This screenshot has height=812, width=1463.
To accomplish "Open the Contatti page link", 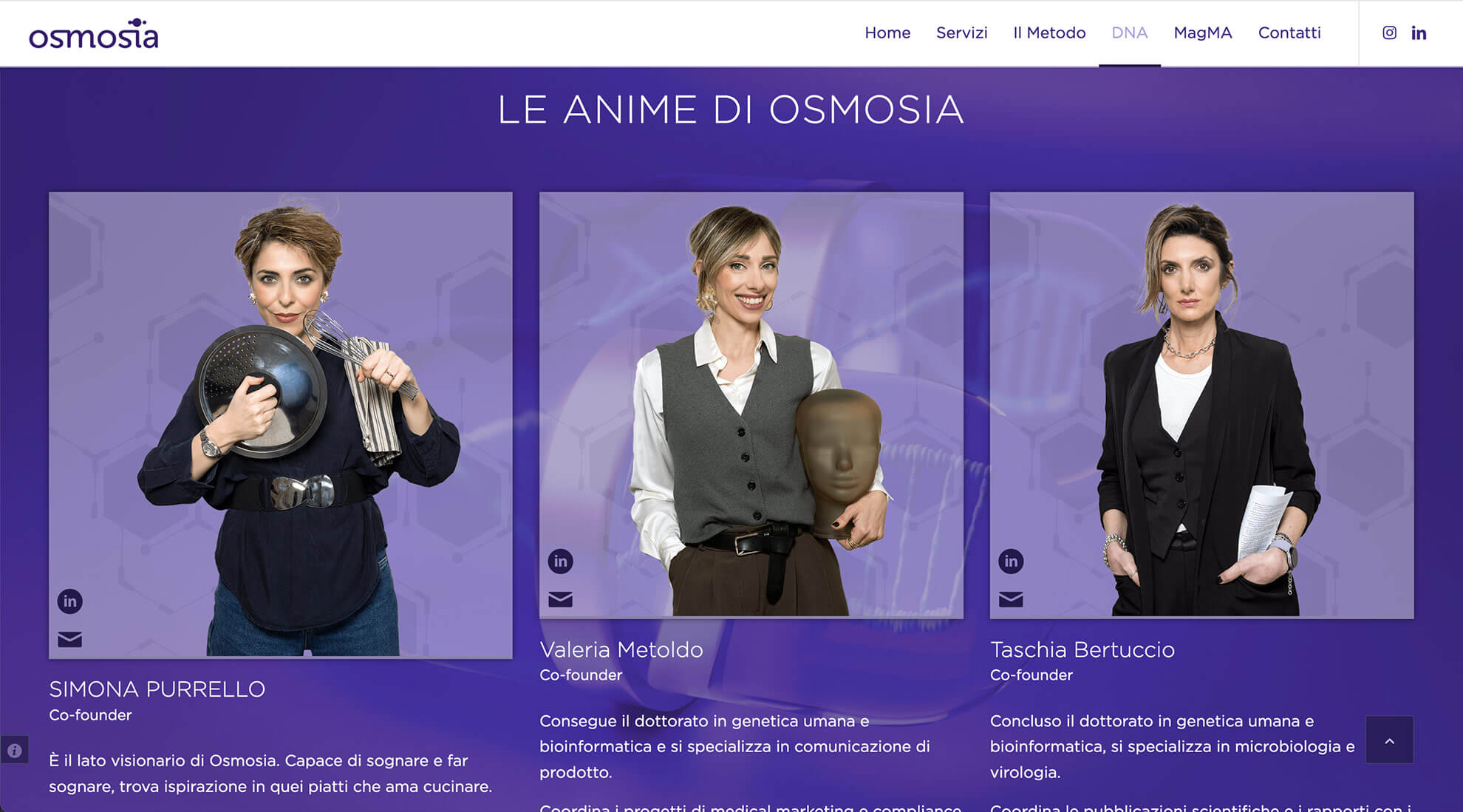I will pyautogui.click(x=1289, y=33).
